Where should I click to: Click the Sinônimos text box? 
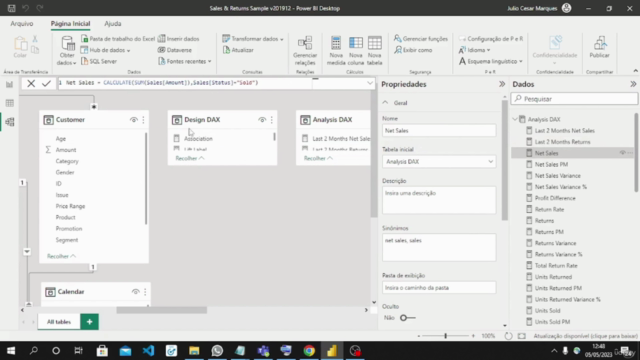tap(439, 247)
